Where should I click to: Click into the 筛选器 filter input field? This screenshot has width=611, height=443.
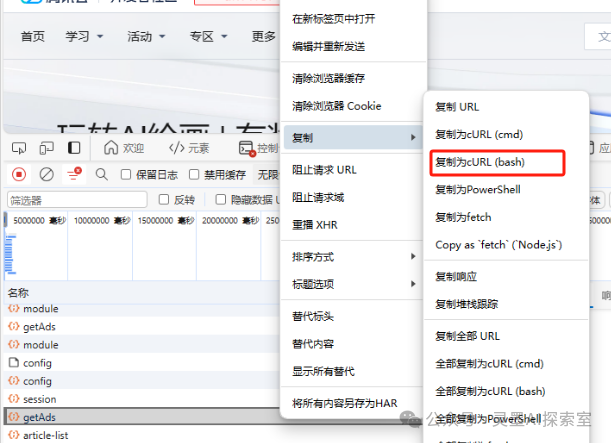75,200
